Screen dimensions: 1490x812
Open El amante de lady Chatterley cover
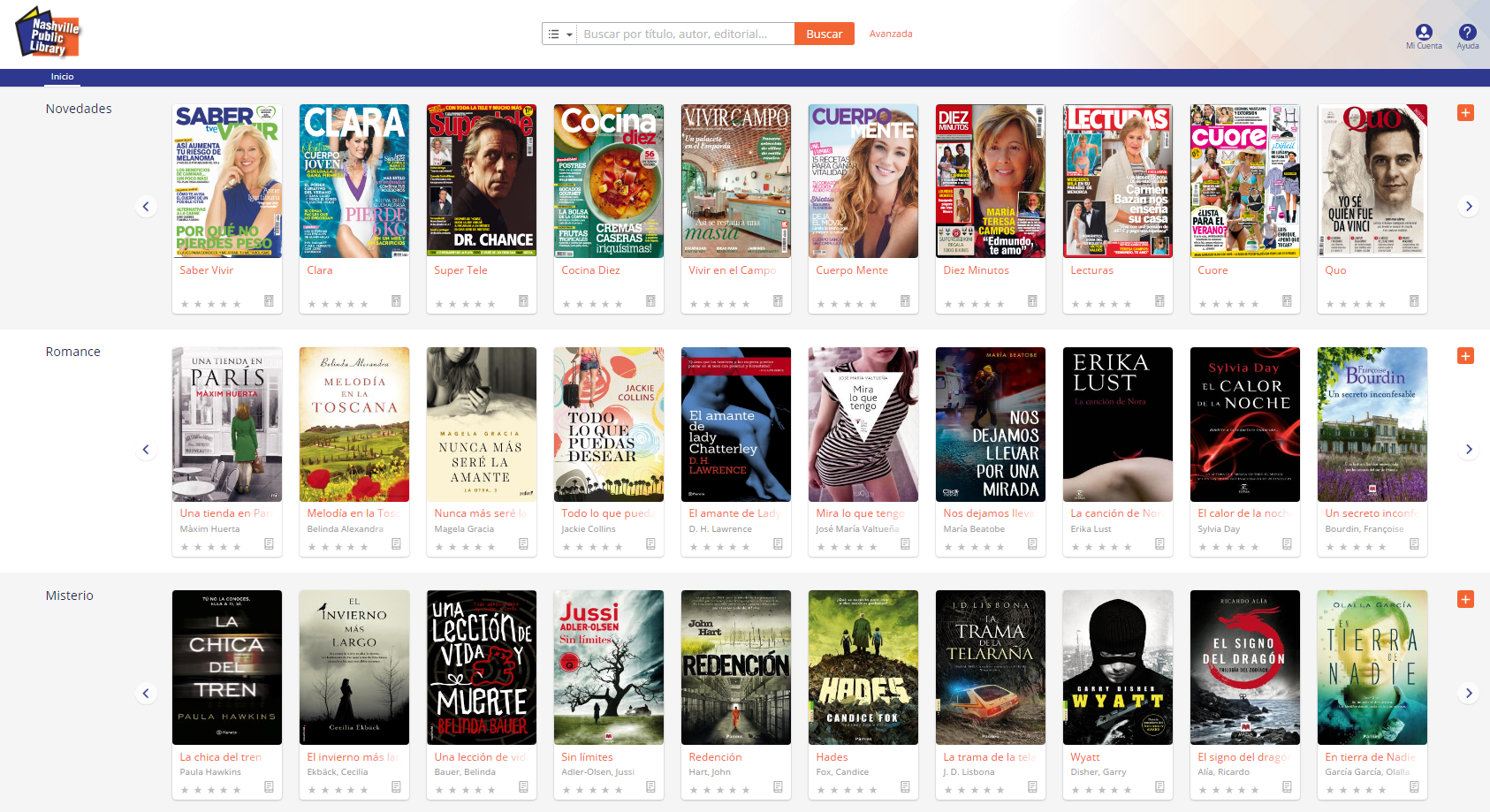tap(736, 424)
